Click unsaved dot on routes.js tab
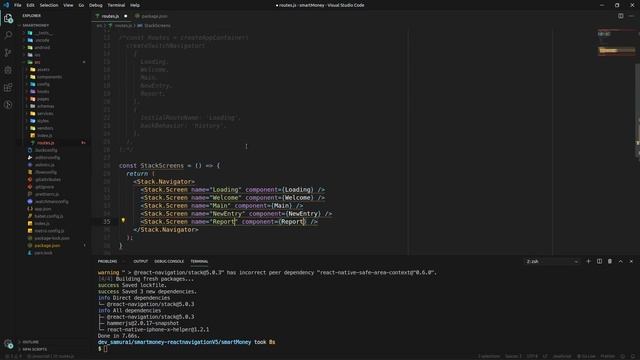Image resolution: width=640 pixels, height=360 pixels. tap(126, 16)
